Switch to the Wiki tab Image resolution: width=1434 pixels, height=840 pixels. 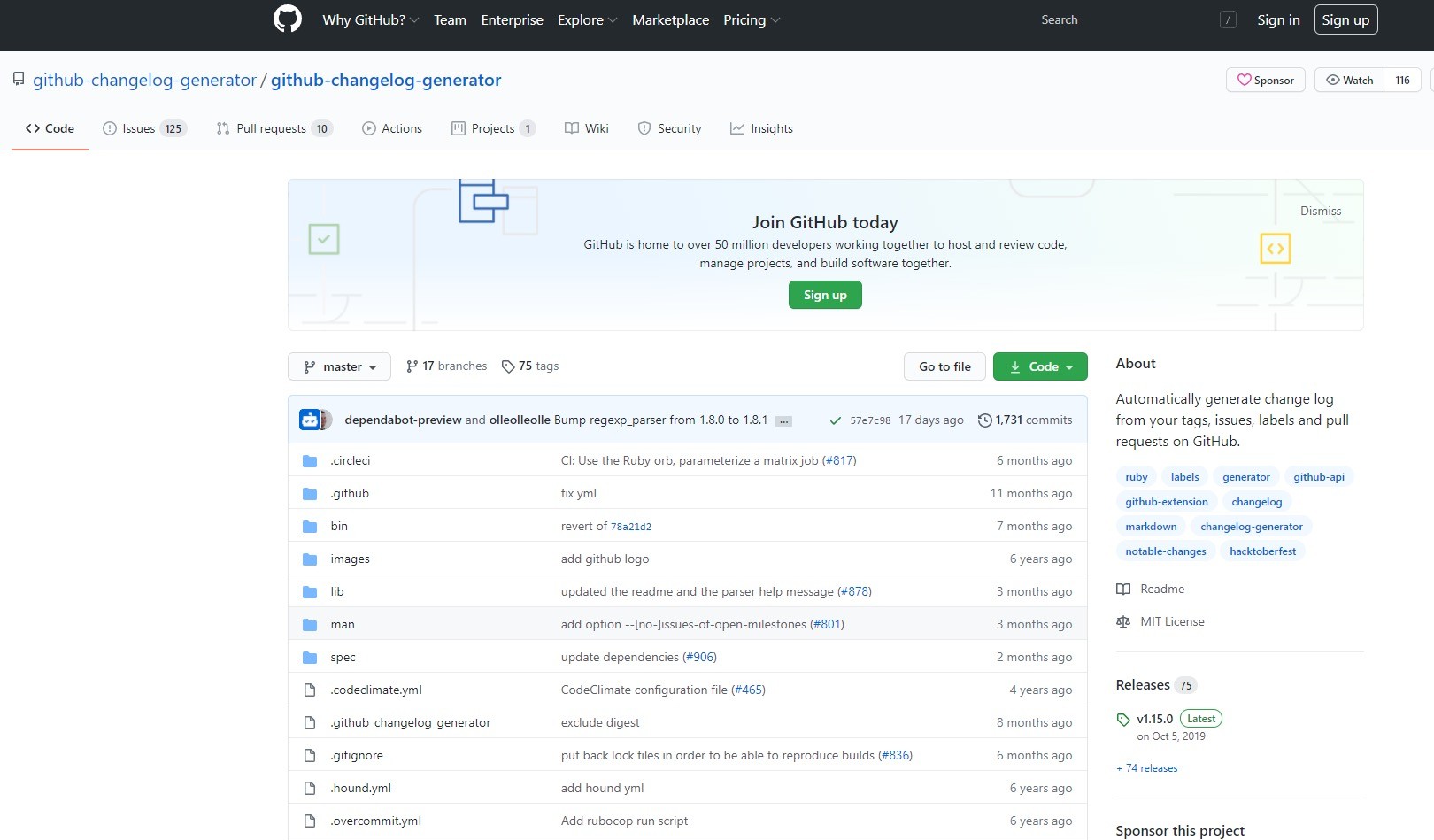pos(587,128)
